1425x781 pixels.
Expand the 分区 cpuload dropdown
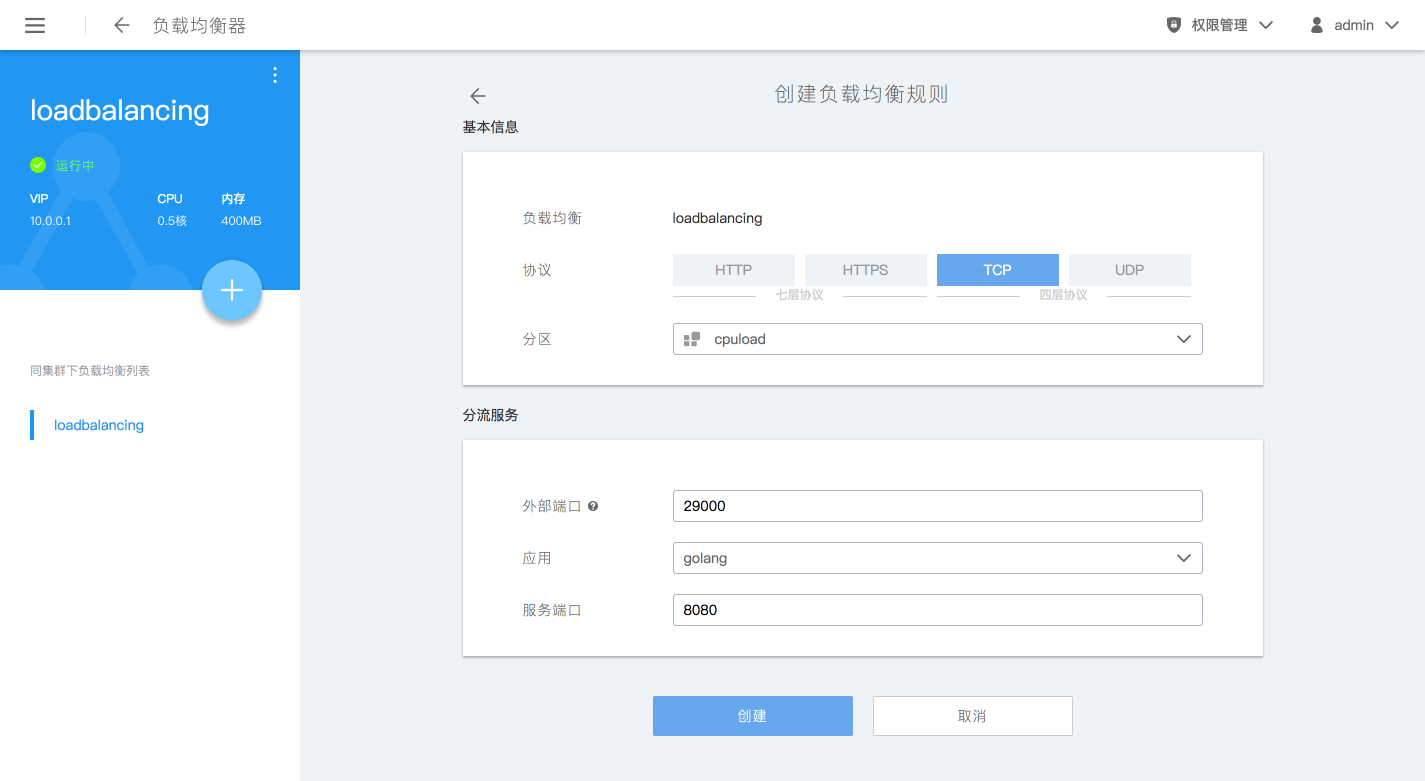coord(937,339)
